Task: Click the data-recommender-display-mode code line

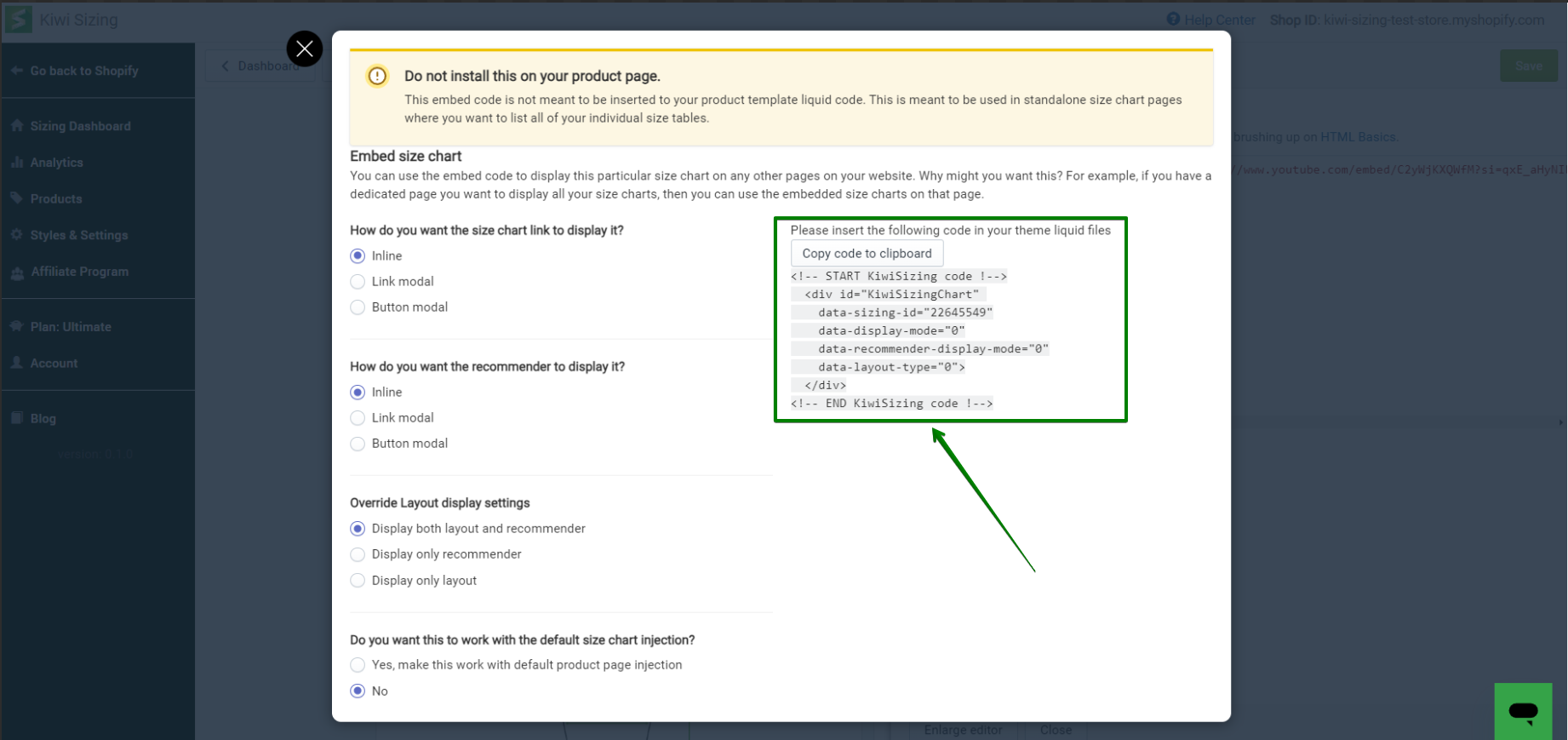Action: [x=934, y=348]
